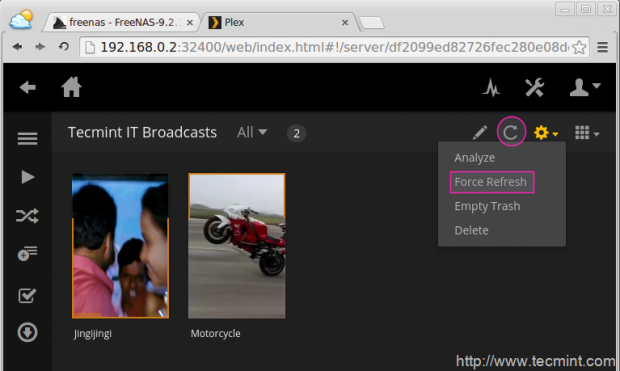This screenshot has height=371, width=620.
Task: Go back with the Plex back arrow
Action: pos(28,87)
